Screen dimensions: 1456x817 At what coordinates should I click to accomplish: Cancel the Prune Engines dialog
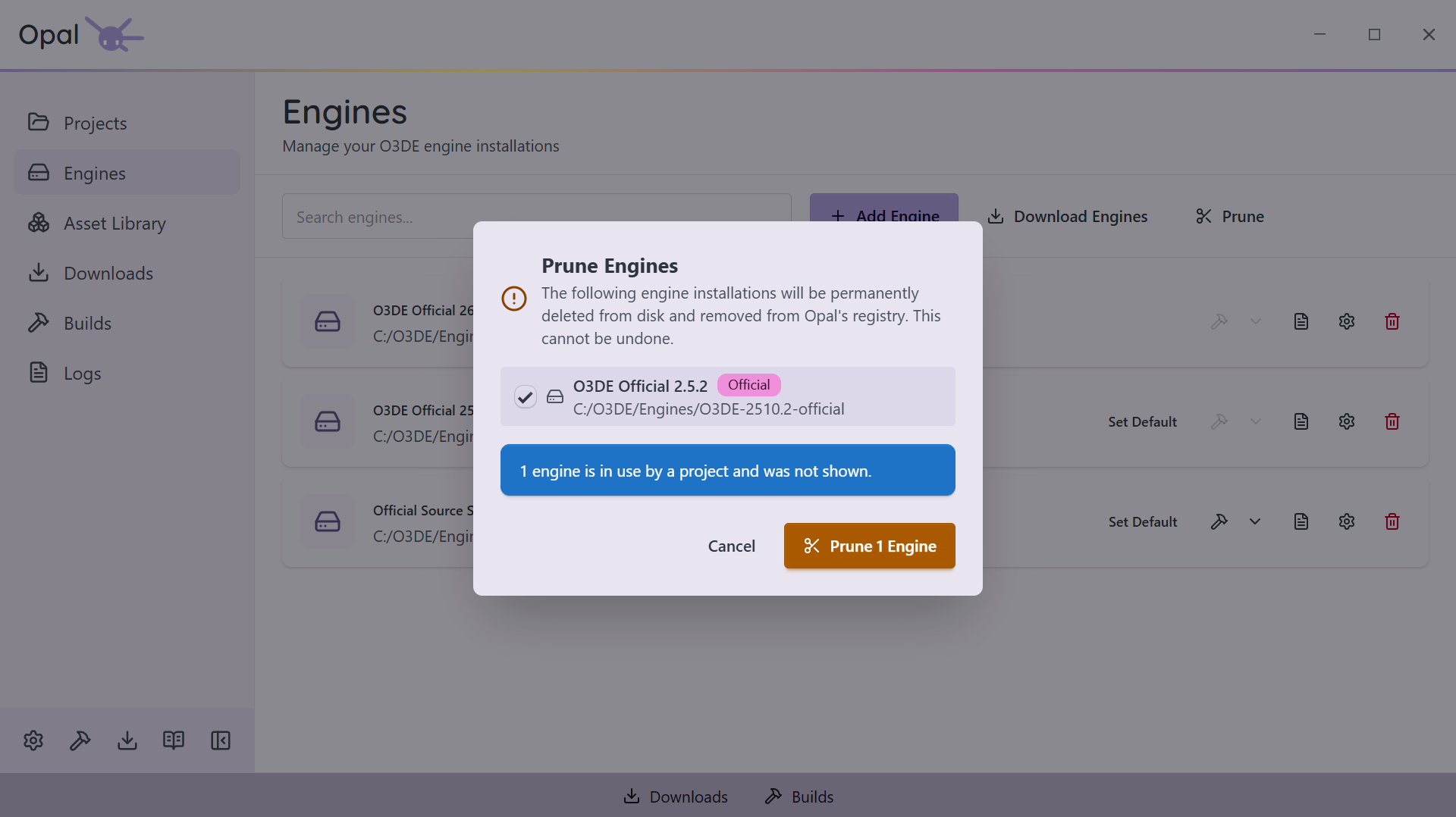[731, 546]
